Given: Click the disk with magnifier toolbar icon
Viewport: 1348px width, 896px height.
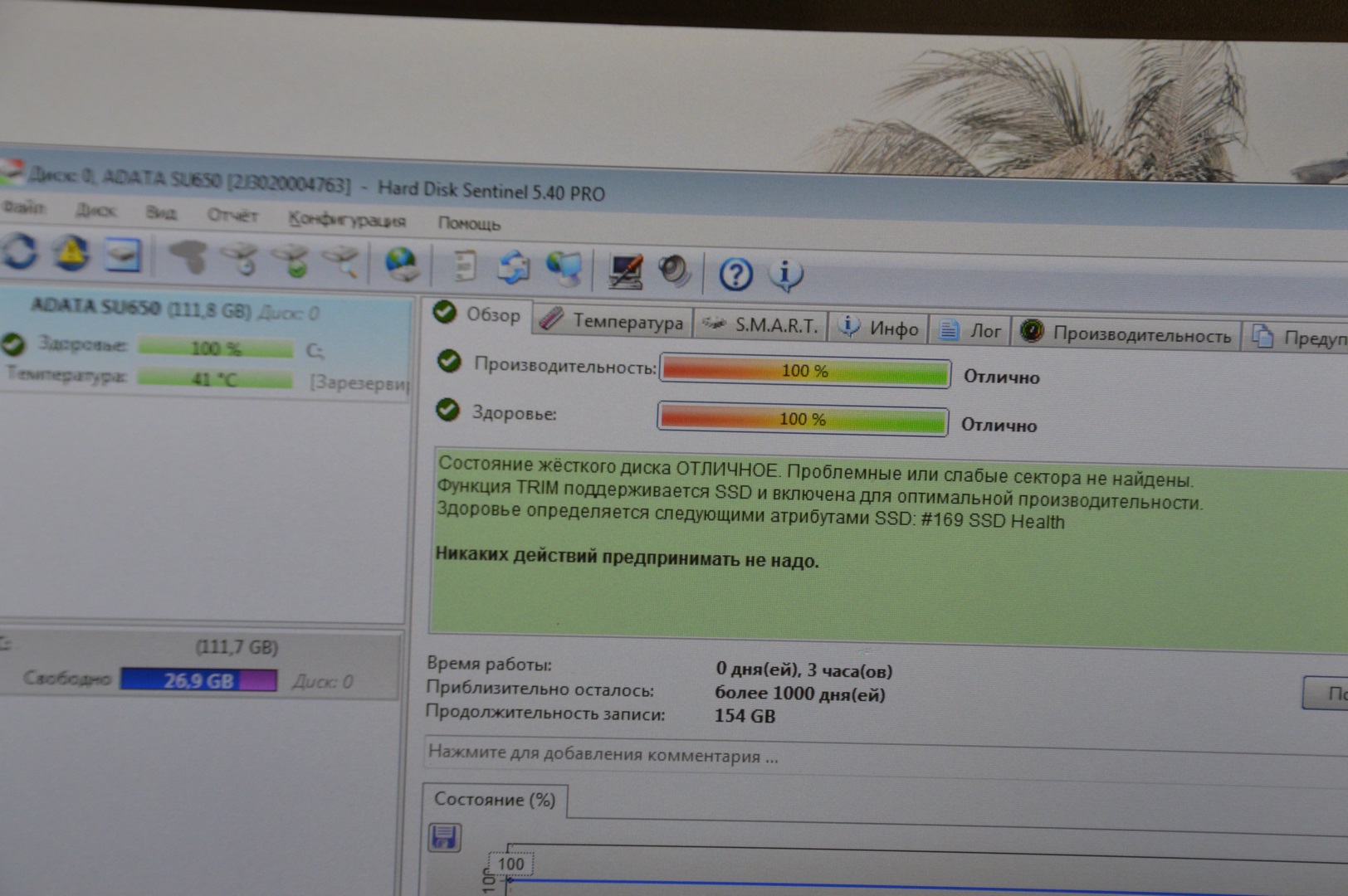Looking at the screenshot, I should 342,261.
